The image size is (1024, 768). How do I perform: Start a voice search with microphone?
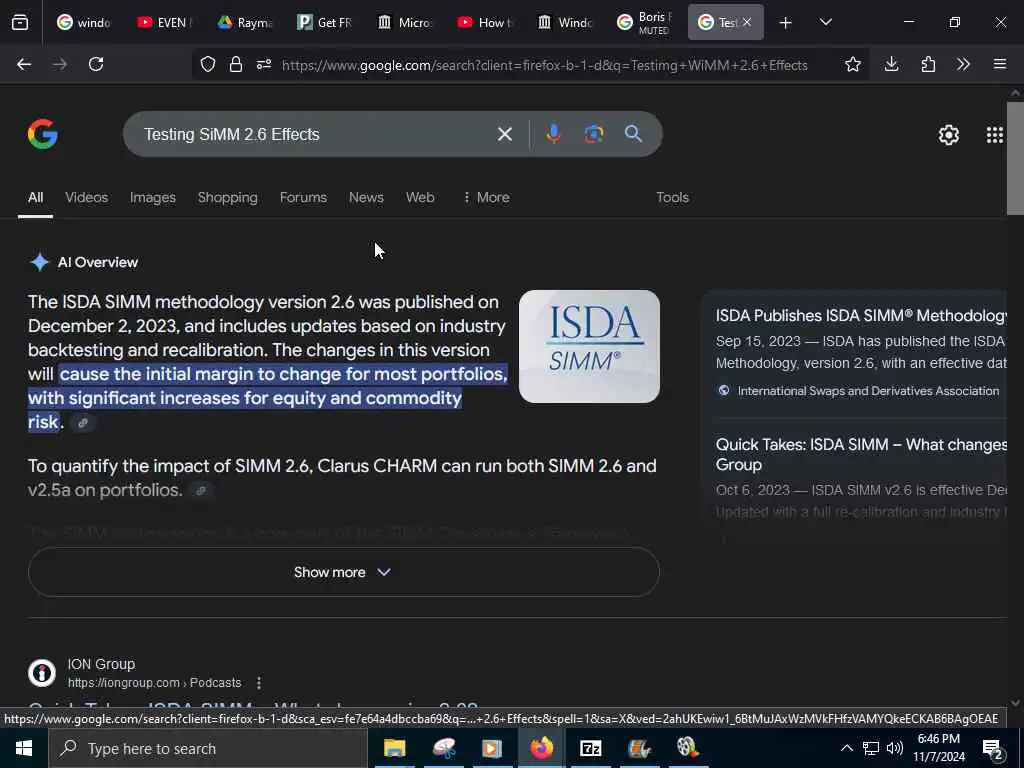(553, 134)
